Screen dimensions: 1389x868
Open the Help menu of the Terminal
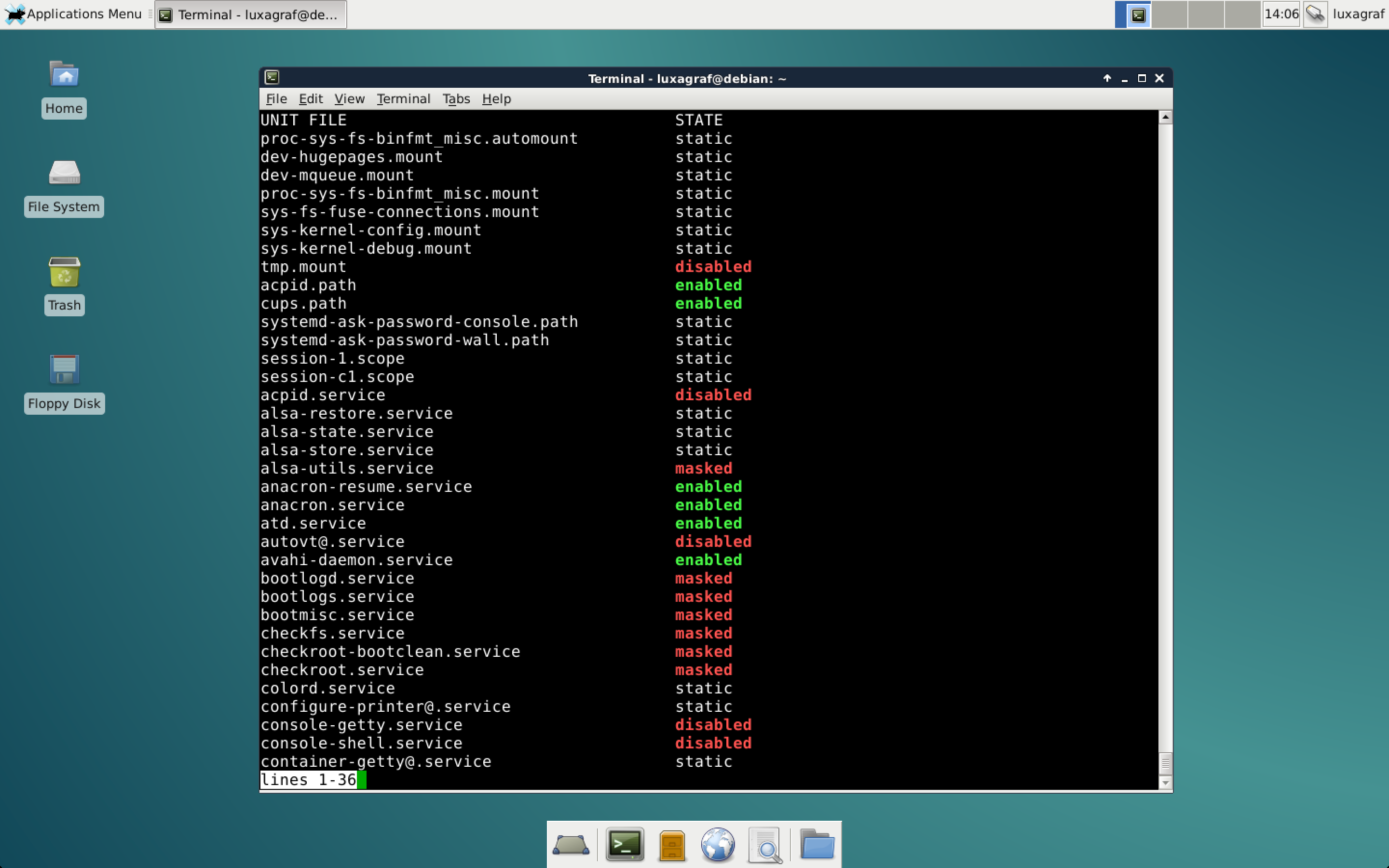click(x=495, y=98)
